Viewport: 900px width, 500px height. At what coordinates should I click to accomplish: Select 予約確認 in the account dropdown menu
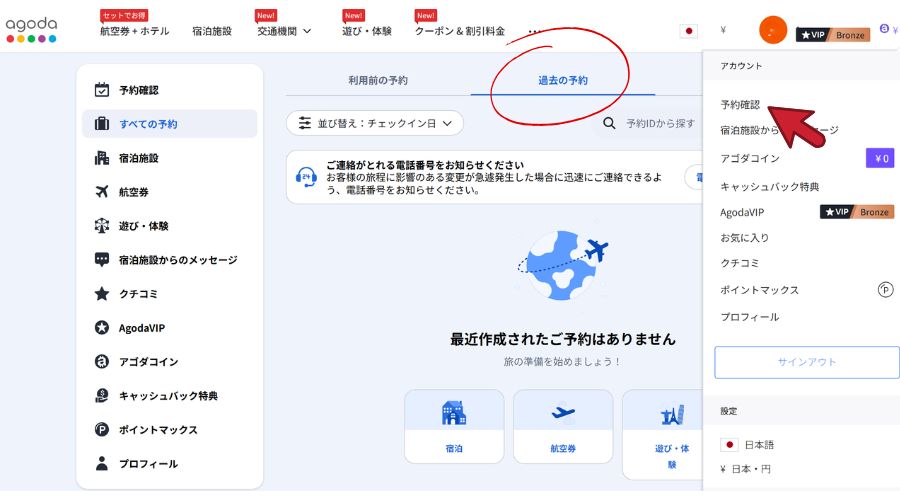pyautogui.click(x=740, y=104)
